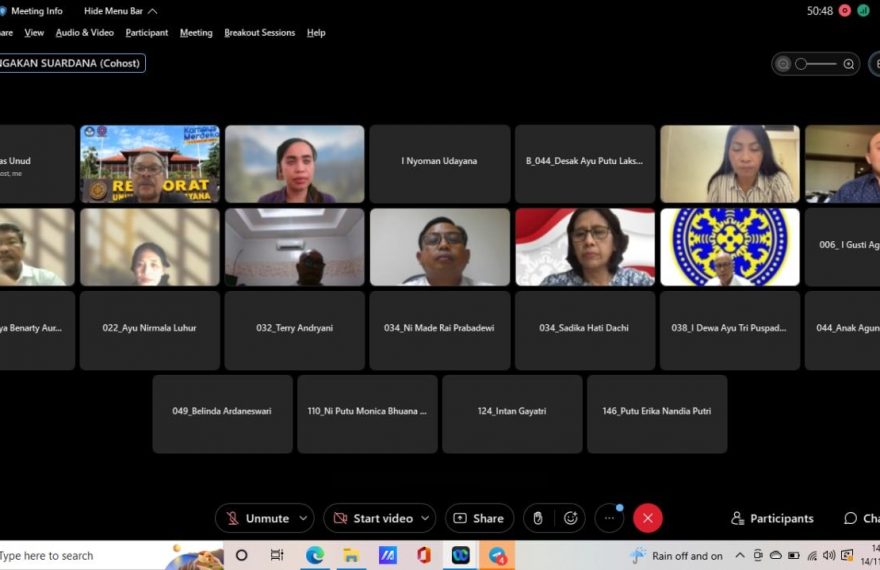
Task: Start video camera
Action: (x=373, y=518)
